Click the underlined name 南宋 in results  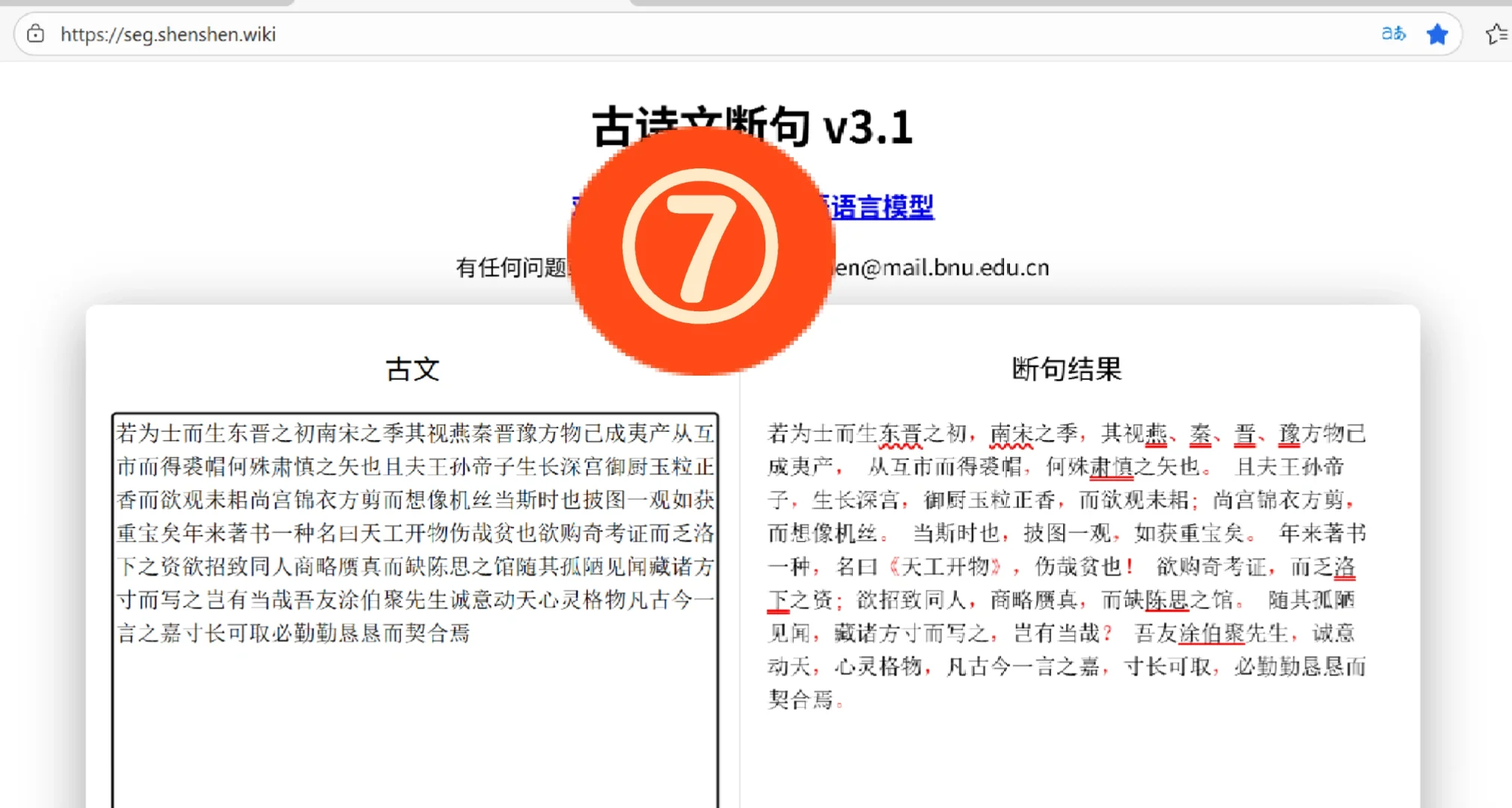[1011, 433]
